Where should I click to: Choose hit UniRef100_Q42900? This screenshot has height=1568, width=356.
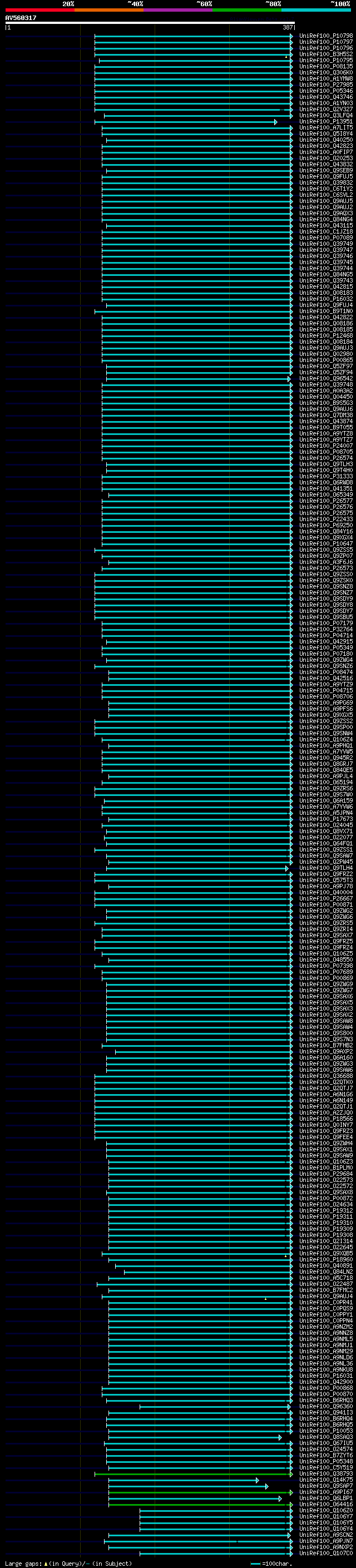click(x=326, y=1382)
